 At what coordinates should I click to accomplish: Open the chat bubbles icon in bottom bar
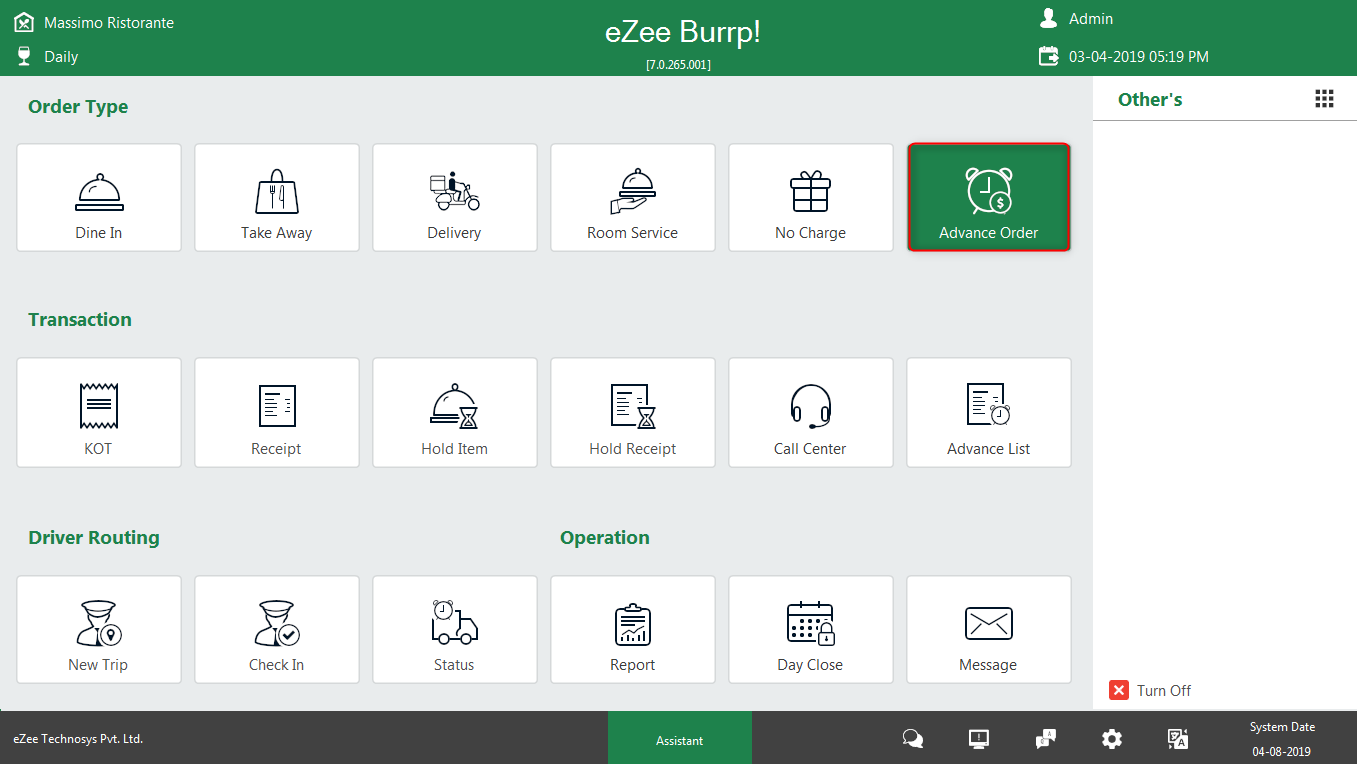913,739
